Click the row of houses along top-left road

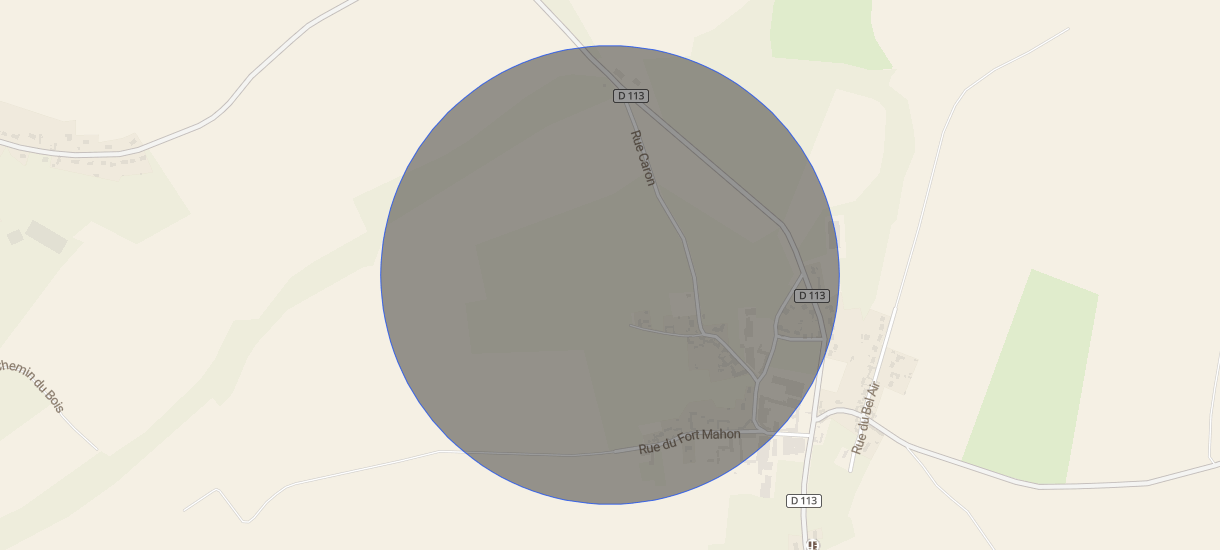pos(70,146)
